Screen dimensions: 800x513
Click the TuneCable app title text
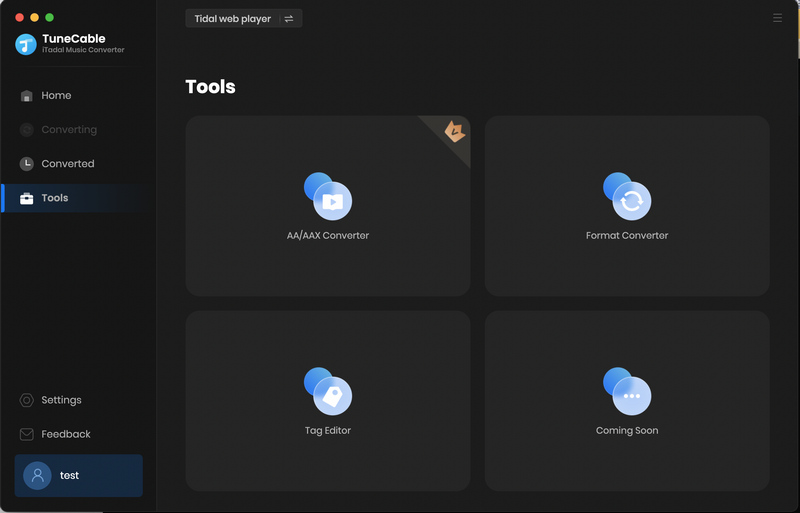74,39
